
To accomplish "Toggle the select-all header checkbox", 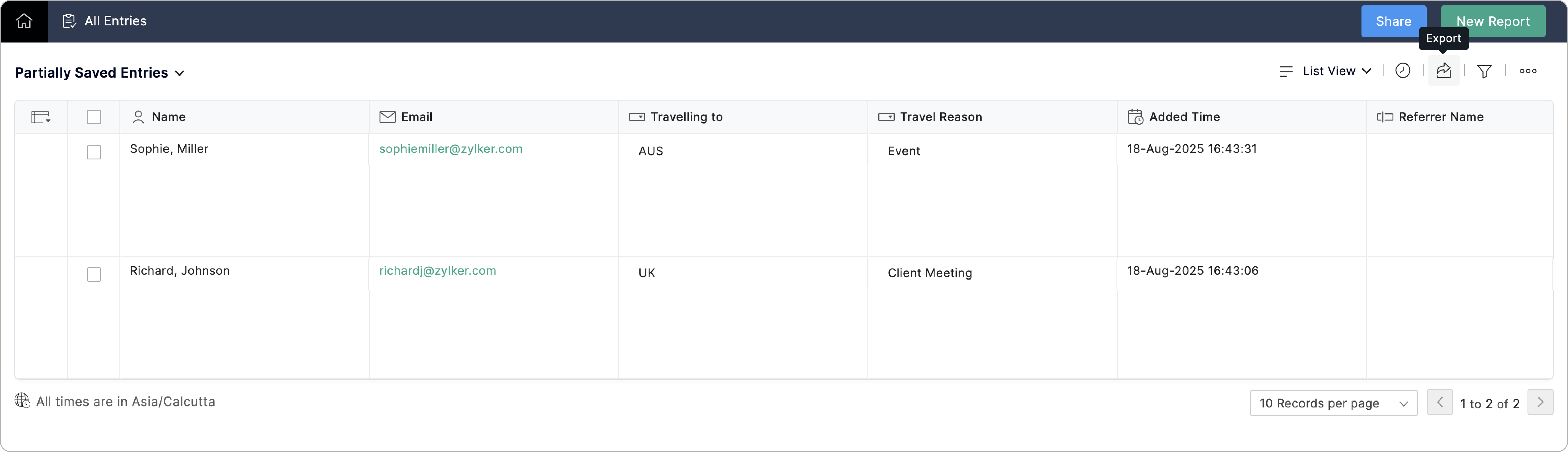I will (94, 117).
